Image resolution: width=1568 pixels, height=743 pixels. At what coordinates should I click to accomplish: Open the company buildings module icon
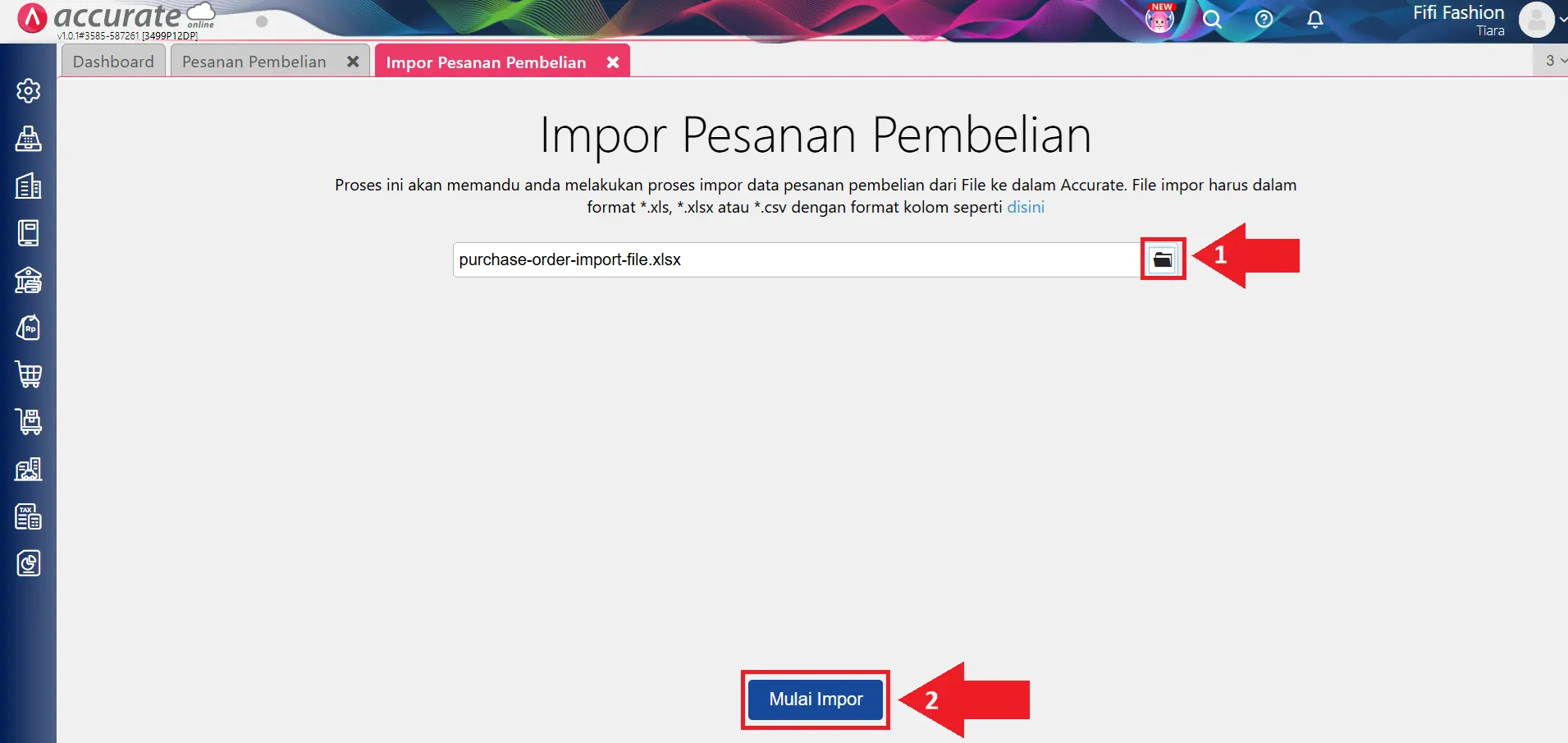(28, 186)
